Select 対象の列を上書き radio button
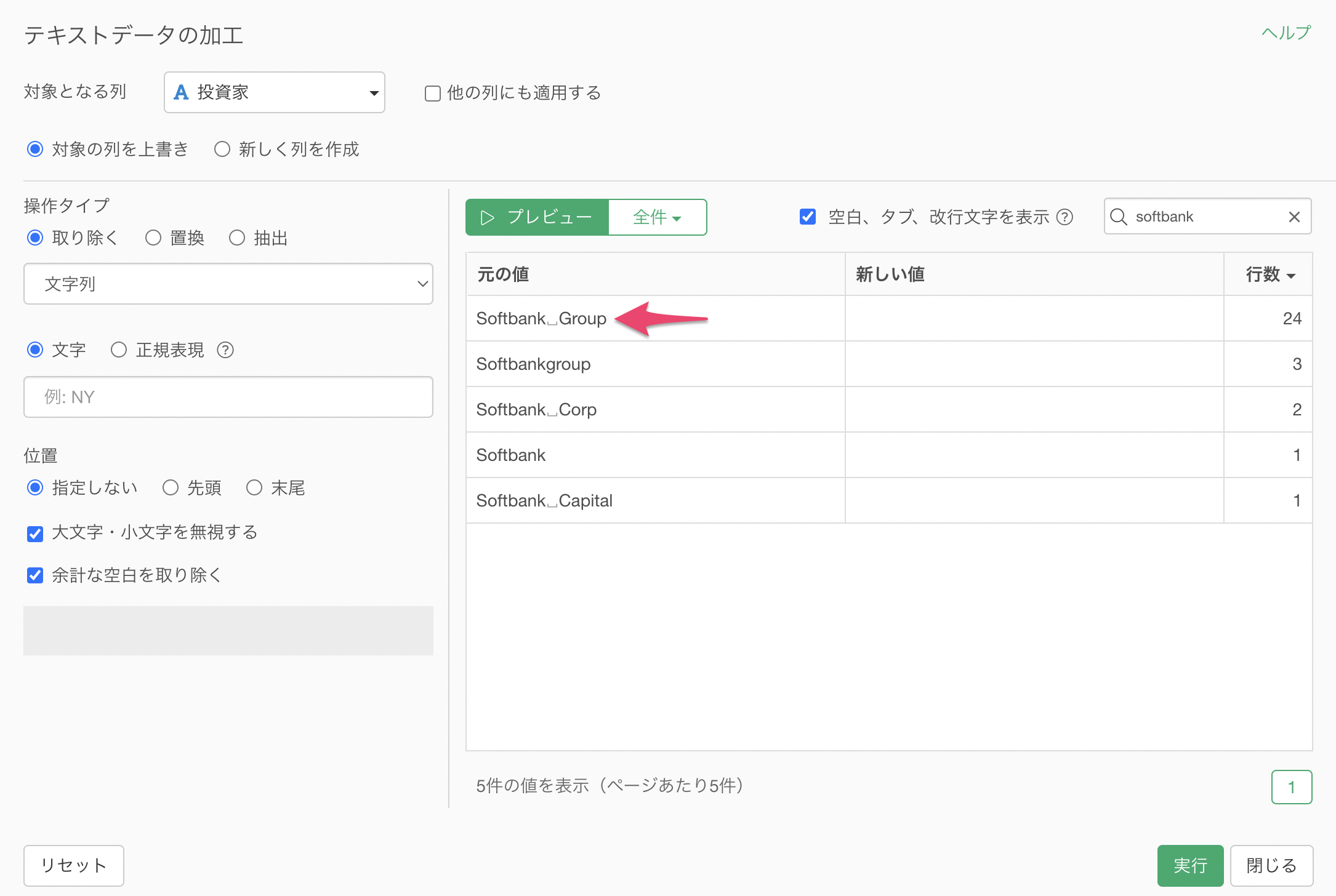1336x896 pixels. [x=35, y=149]
